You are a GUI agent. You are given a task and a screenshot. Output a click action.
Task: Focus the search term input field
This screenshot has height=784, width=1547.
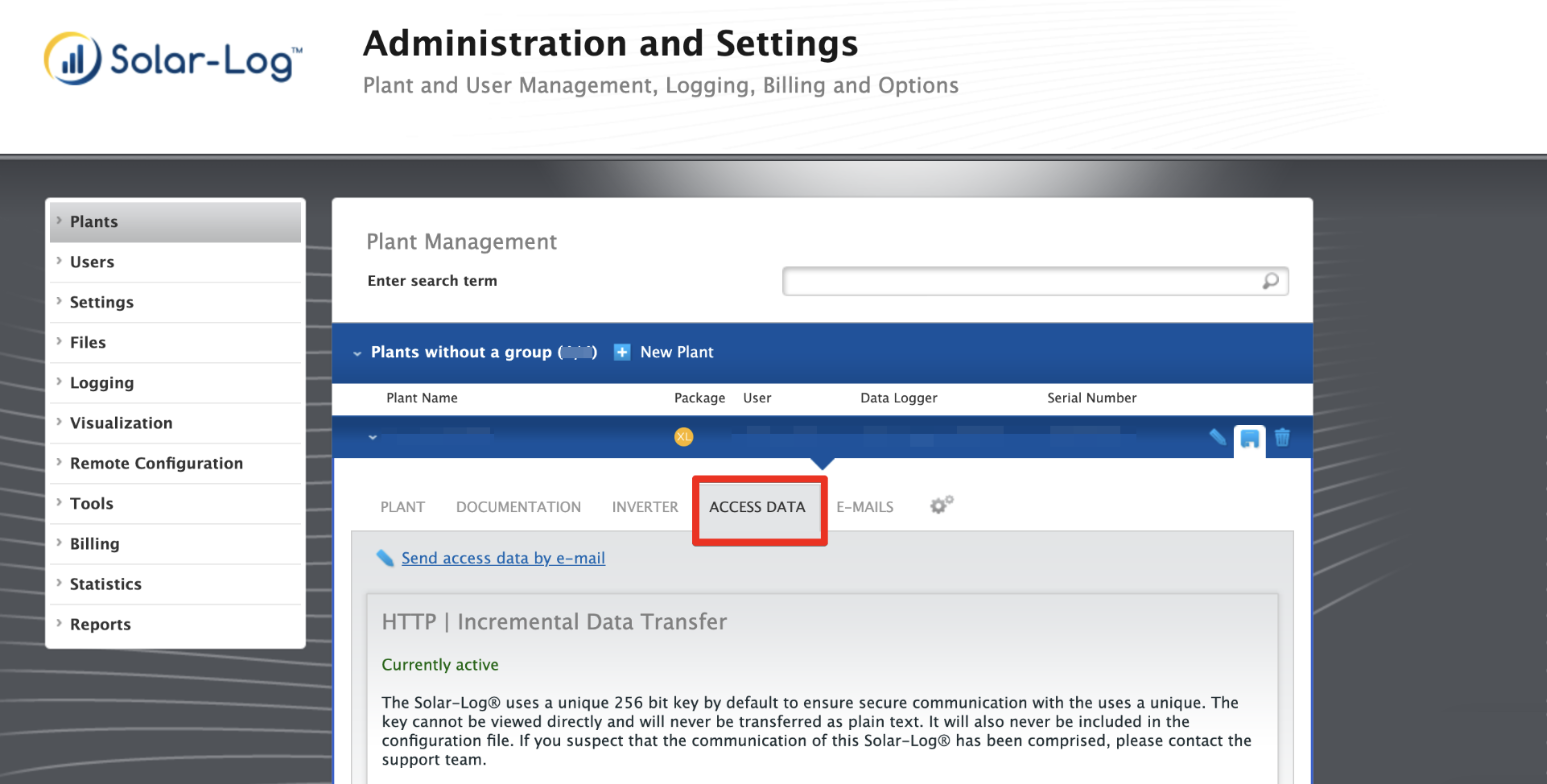[1035, 282]
